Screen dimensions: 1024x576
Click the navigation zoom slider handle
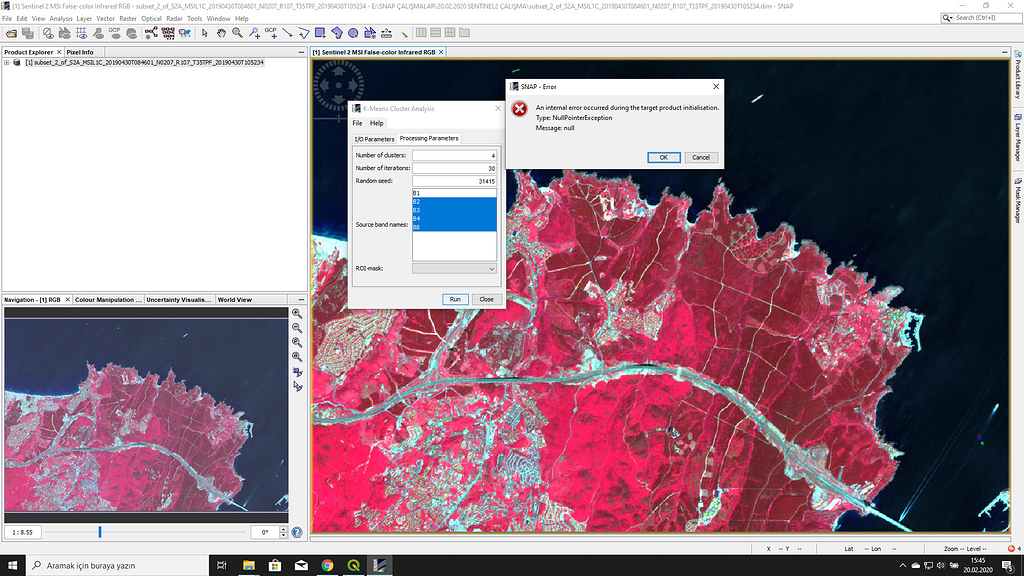click(x=100, y=532)
